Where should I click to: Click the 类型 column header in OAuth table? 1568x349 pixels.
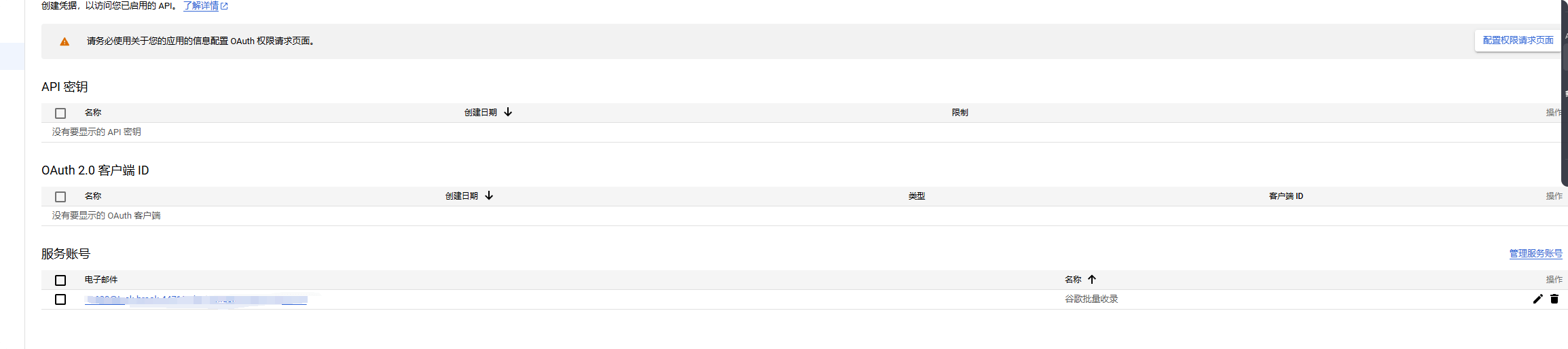(x=916, y=196)
